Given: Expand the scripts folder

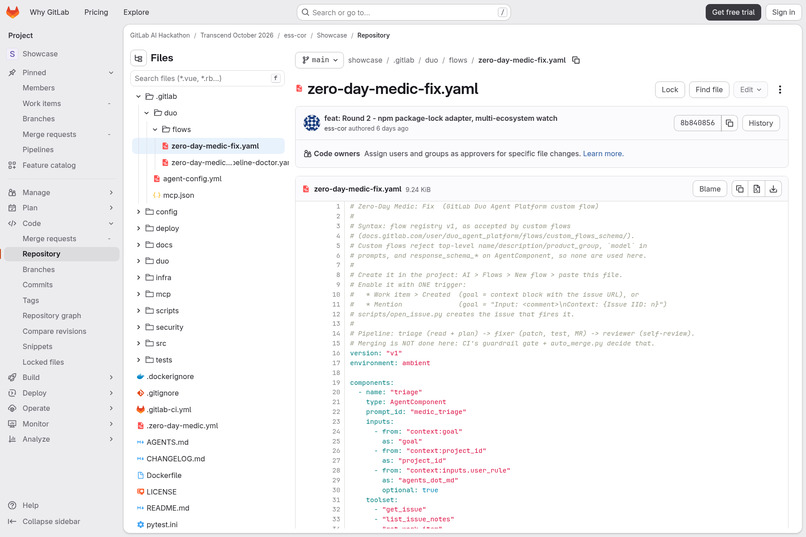Looking at the screenshot, I should click(x=138, y=311).
